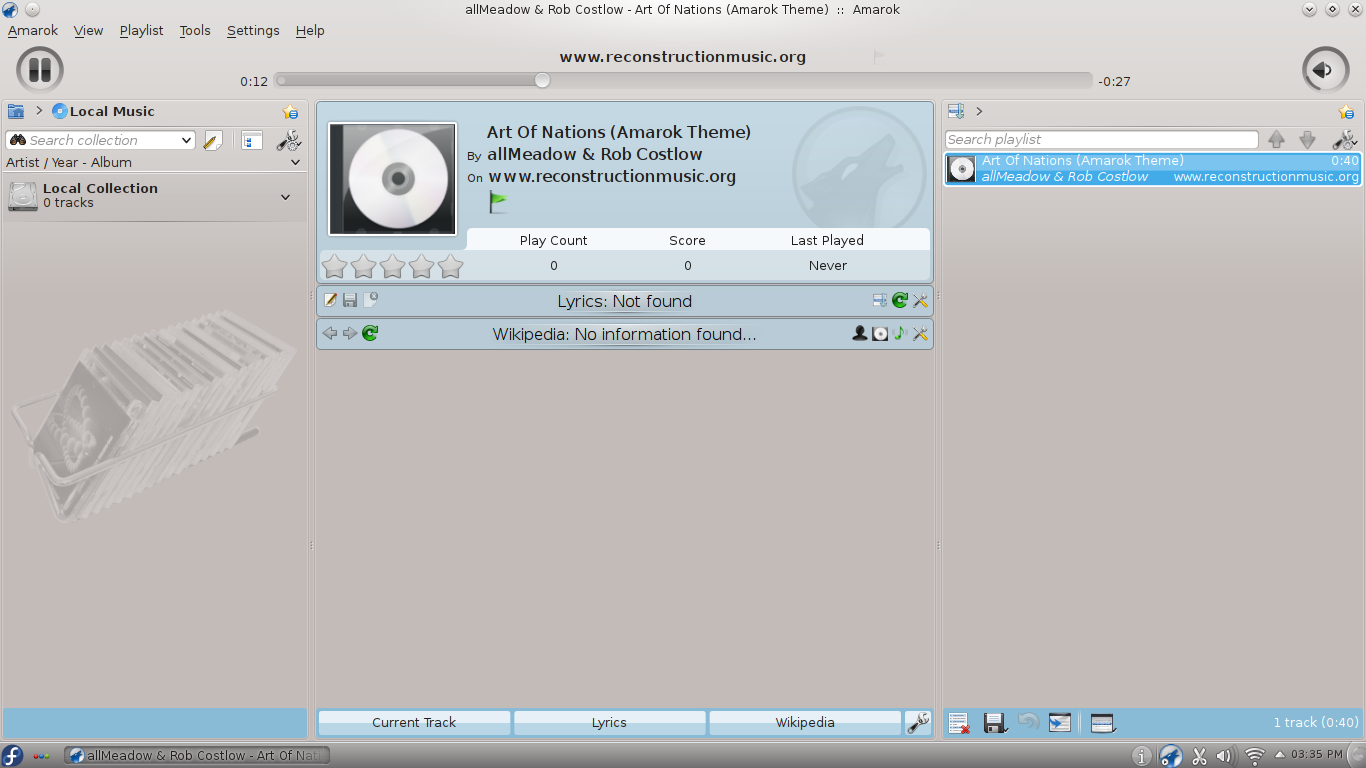Viewport: 1366px width, 768px height.
Task: Switch to the Lyrics applet tab
Action: [x=609, y=722]
